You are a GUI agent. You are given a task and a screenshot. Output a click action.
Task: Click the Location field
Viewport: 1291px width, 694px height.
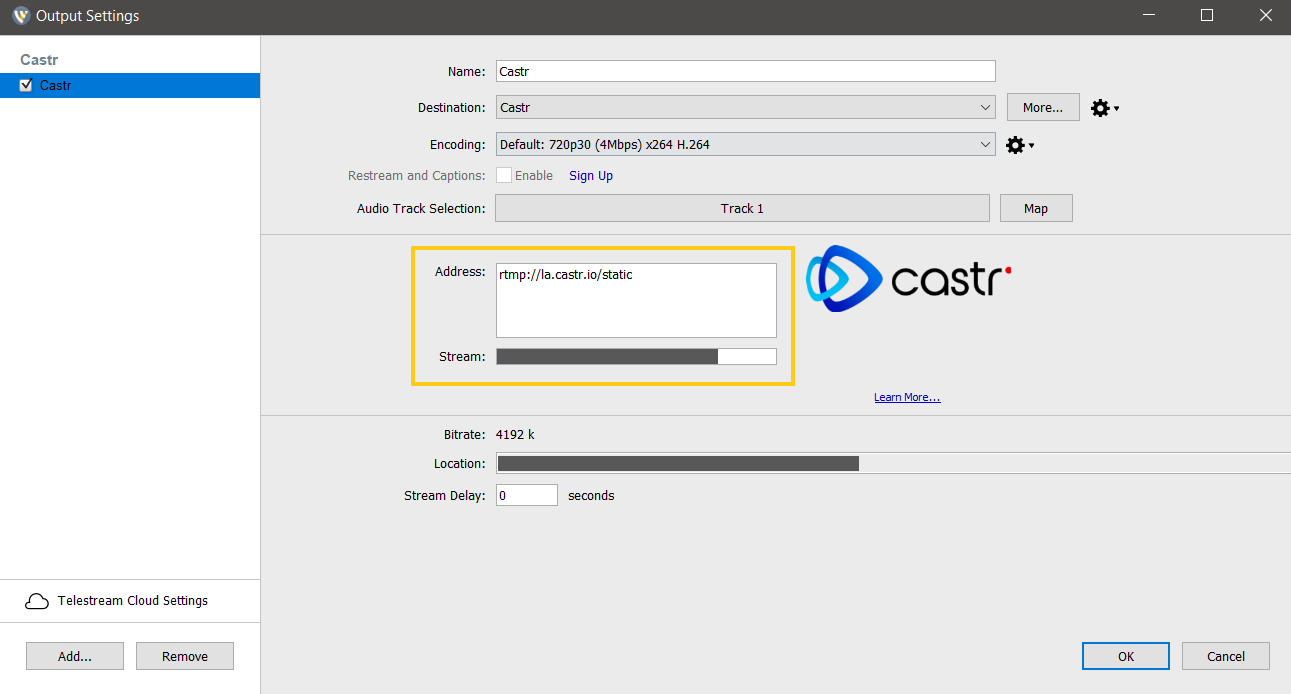pos(893,463)
